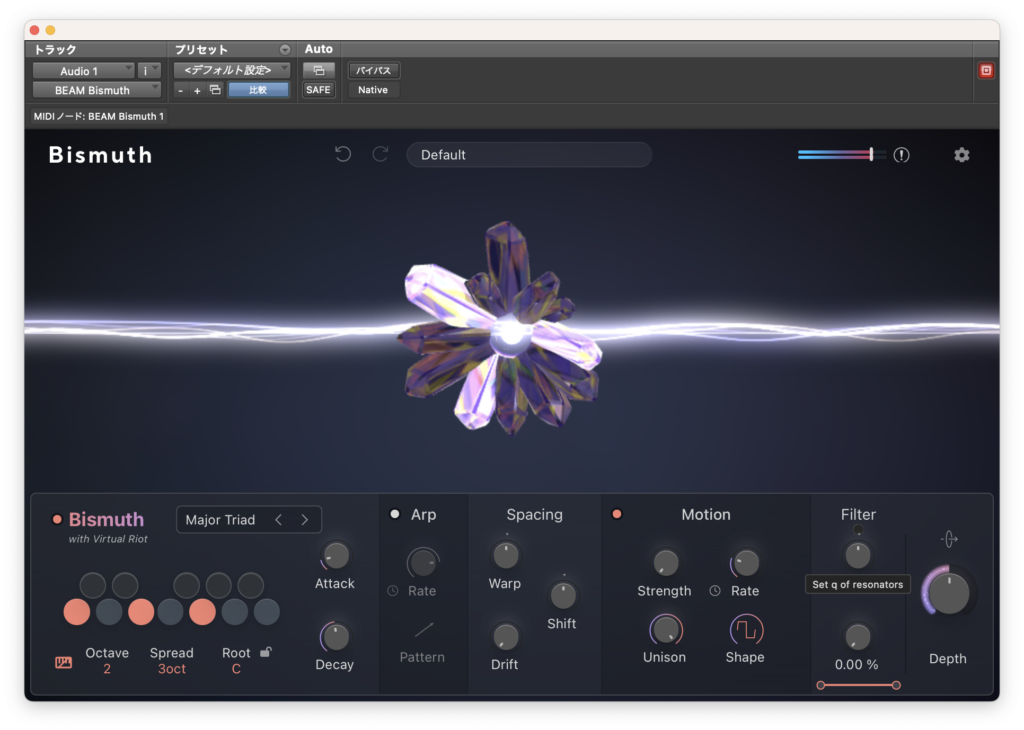Toggle the unlit B note key
Image resolution: width=1024 pixels, height=730 pixels.
pos(266,612)
